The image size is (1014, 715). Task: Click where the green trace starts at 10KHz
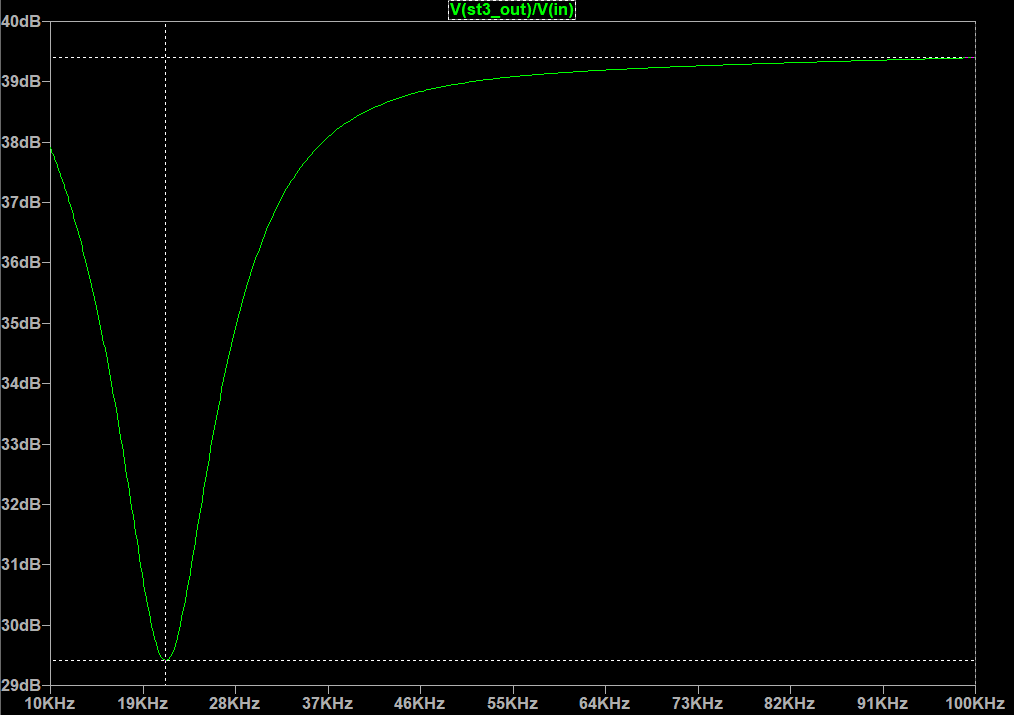pyautogui.click(x=51, y=149)
